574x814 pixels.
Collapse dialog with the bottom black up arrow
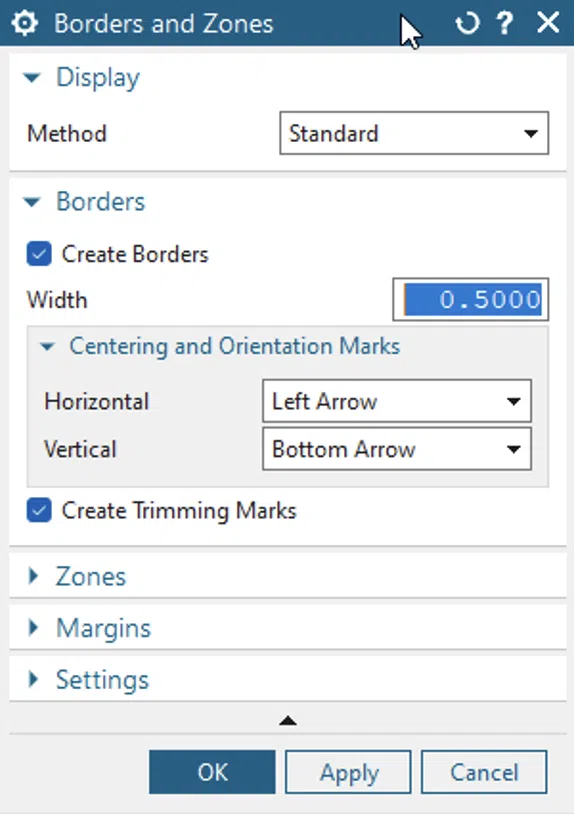pyautogui.click(x=288, y=721)
